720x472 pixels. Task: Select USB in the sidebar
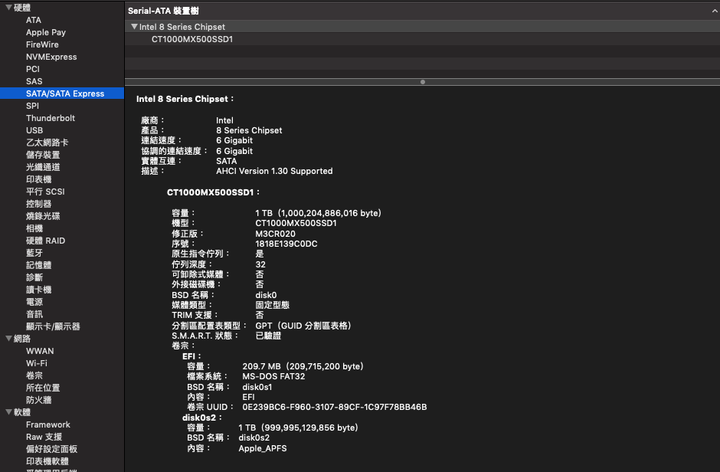pyautogui.click(x=34, y=130)
